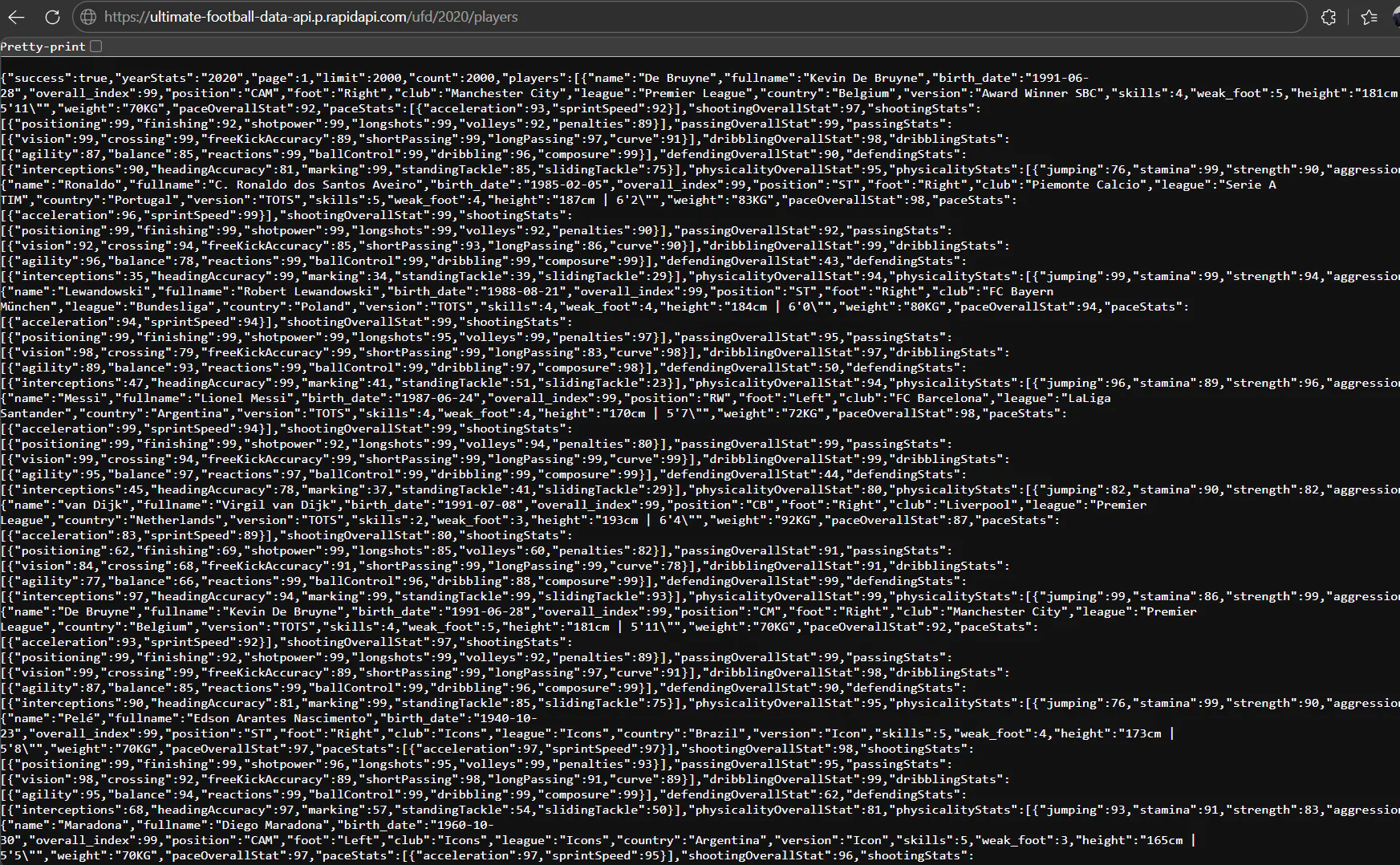Click the birth date "1987-06-24"
The width and height of the screenshot is (1400, 865).
coord(437,398)
